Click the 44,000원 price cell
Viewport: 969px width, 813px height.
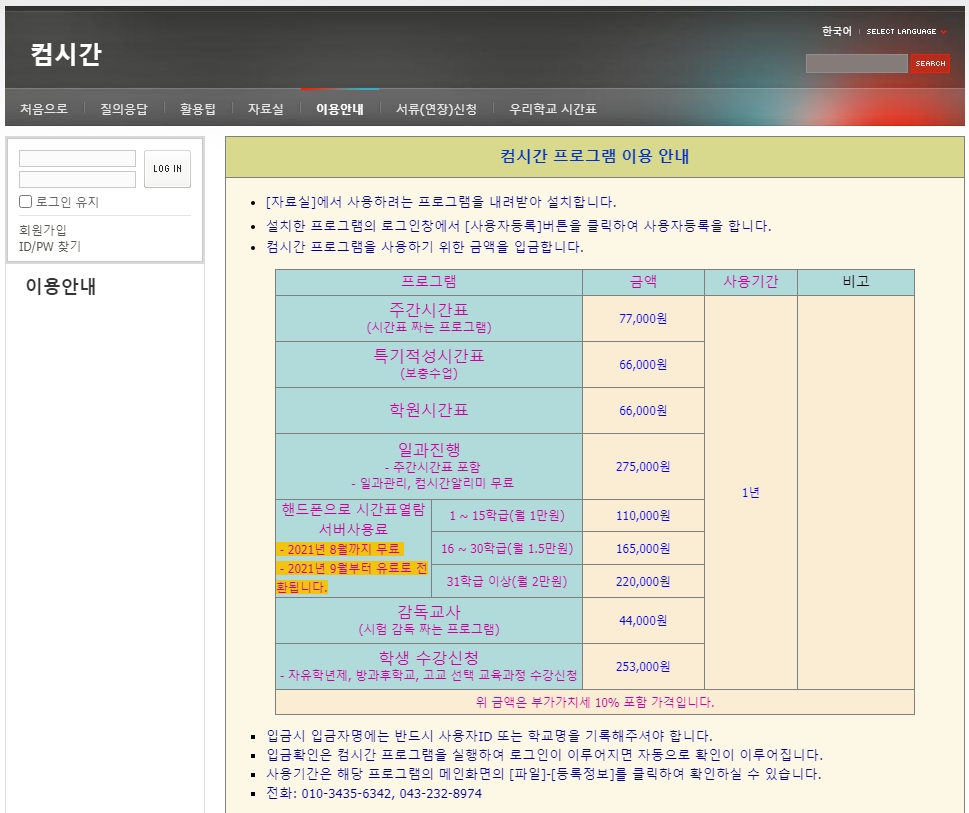click(x=643, y=621)
